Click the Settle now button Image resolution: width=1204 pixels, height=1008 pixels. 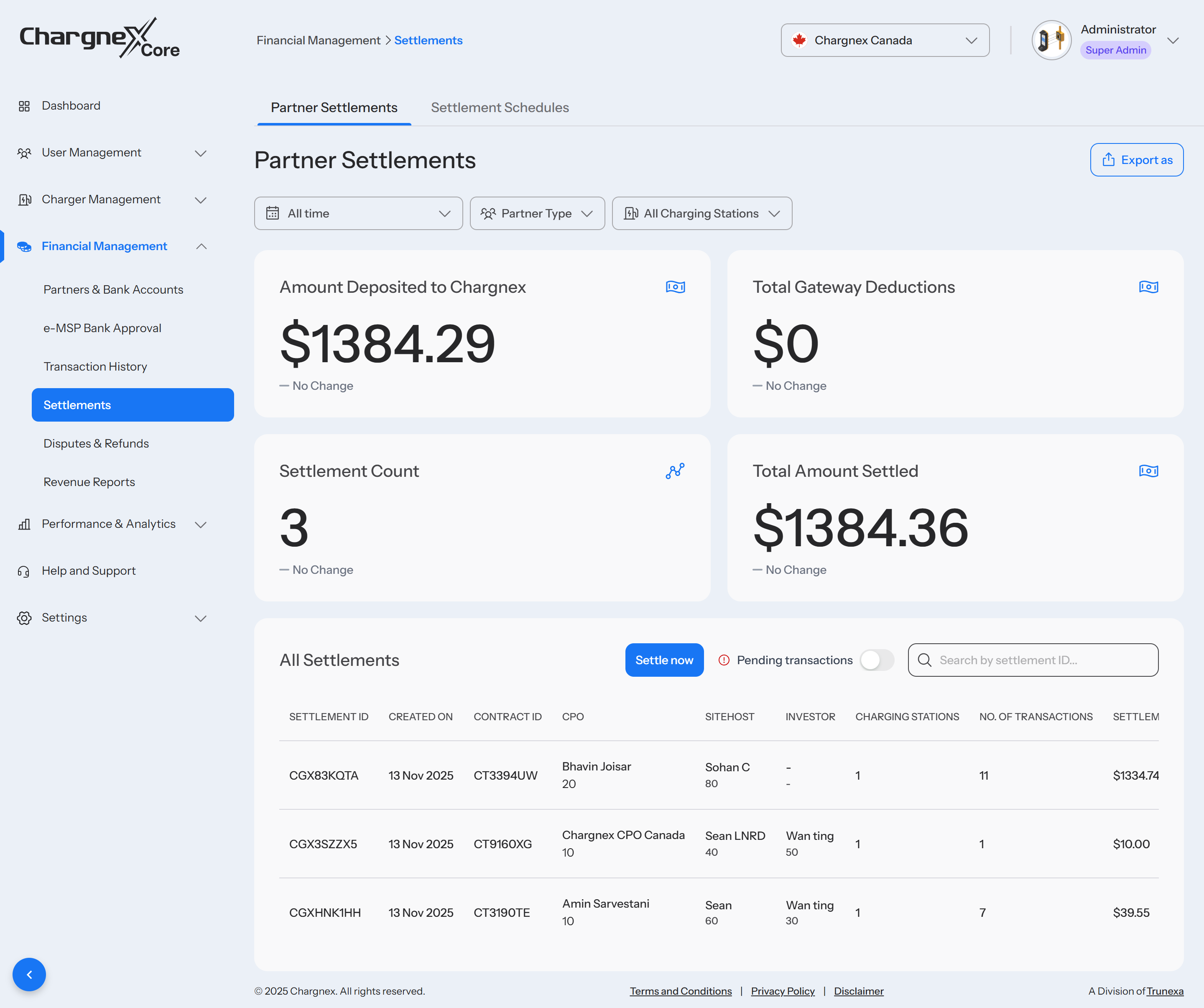(x=664, y=660)
